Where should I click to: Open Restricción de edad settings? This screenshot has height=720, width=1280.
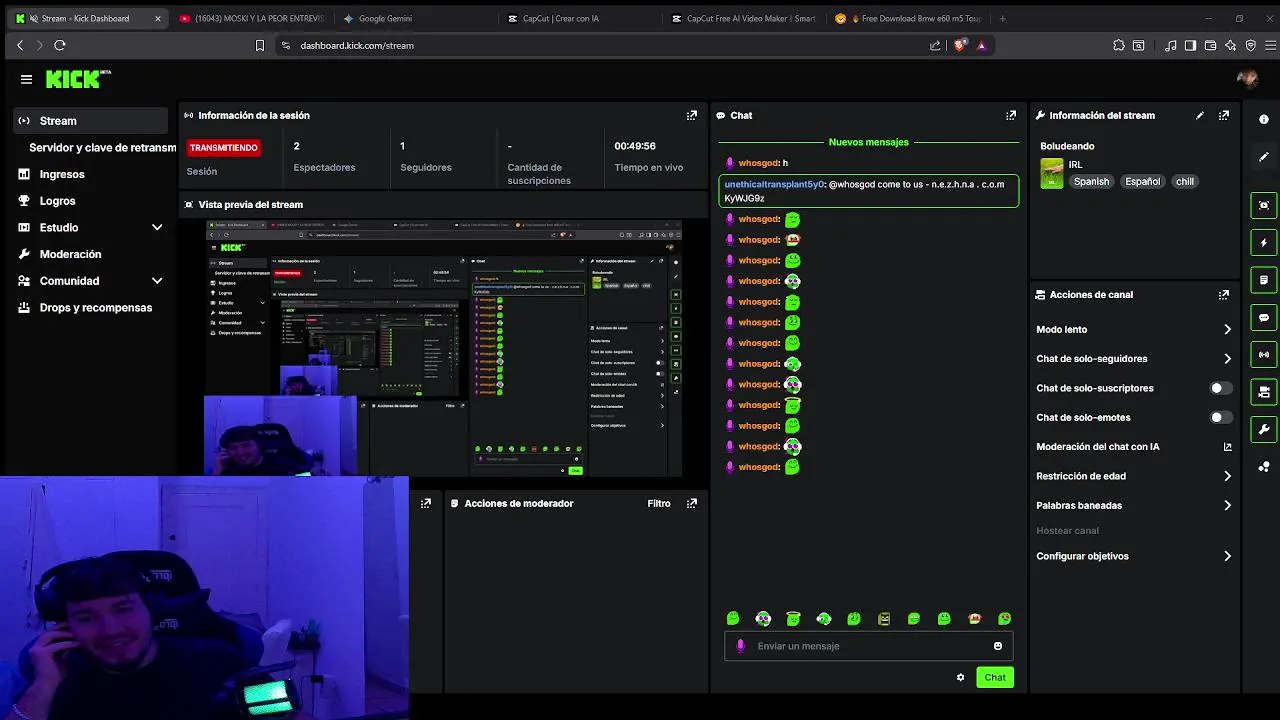click(1134, 476)
